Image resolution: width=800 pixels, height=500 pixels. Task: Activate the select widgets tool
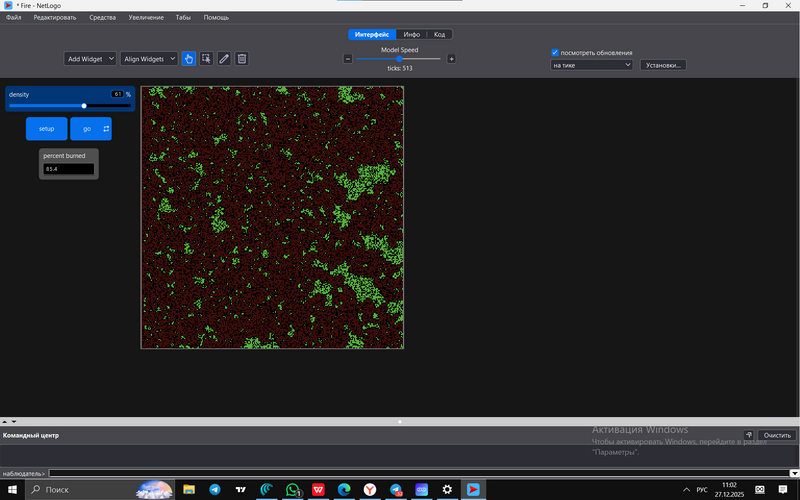click(206, 59)
